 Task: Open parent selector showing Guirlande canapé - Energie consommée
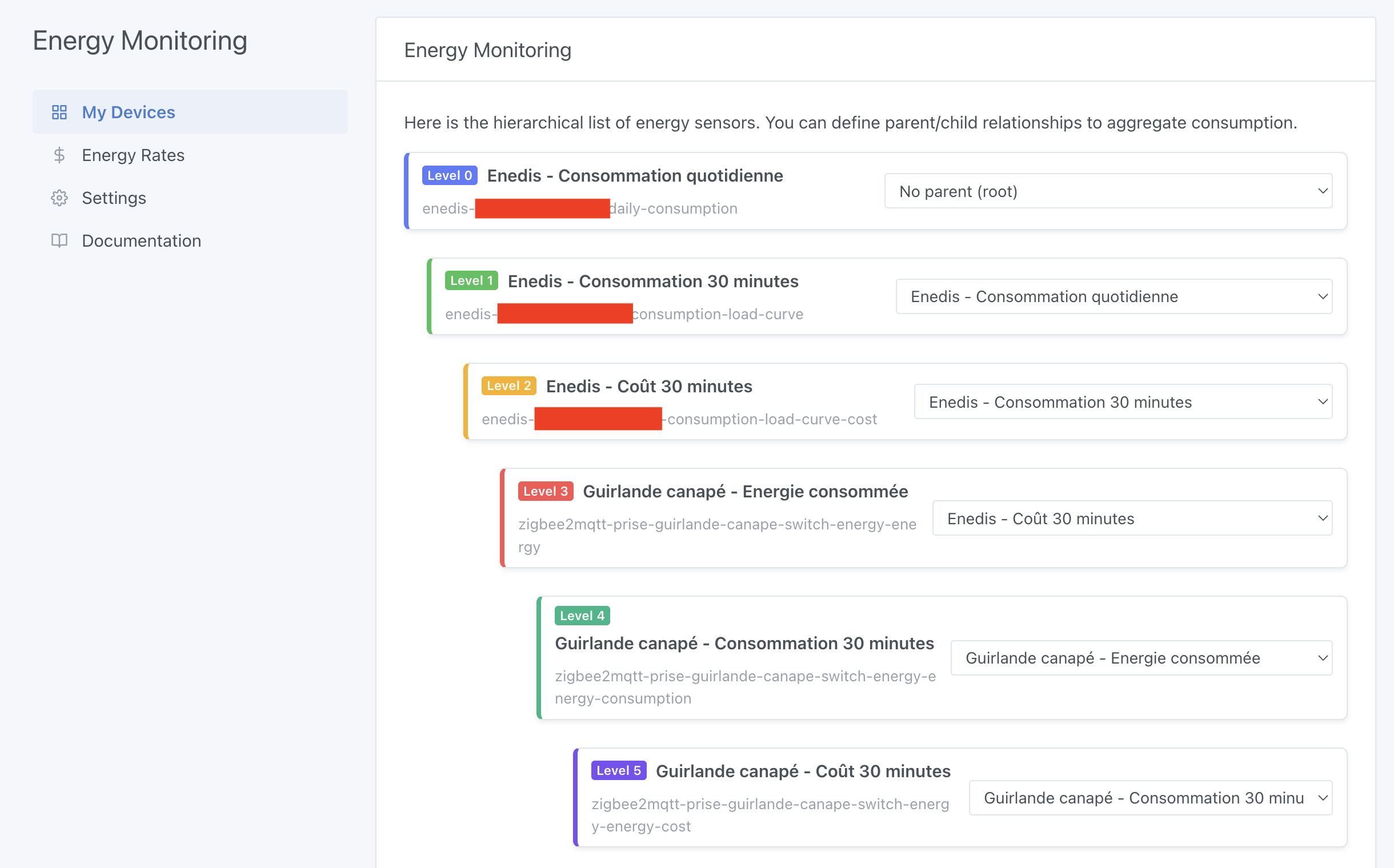[x=1141, y=657]
